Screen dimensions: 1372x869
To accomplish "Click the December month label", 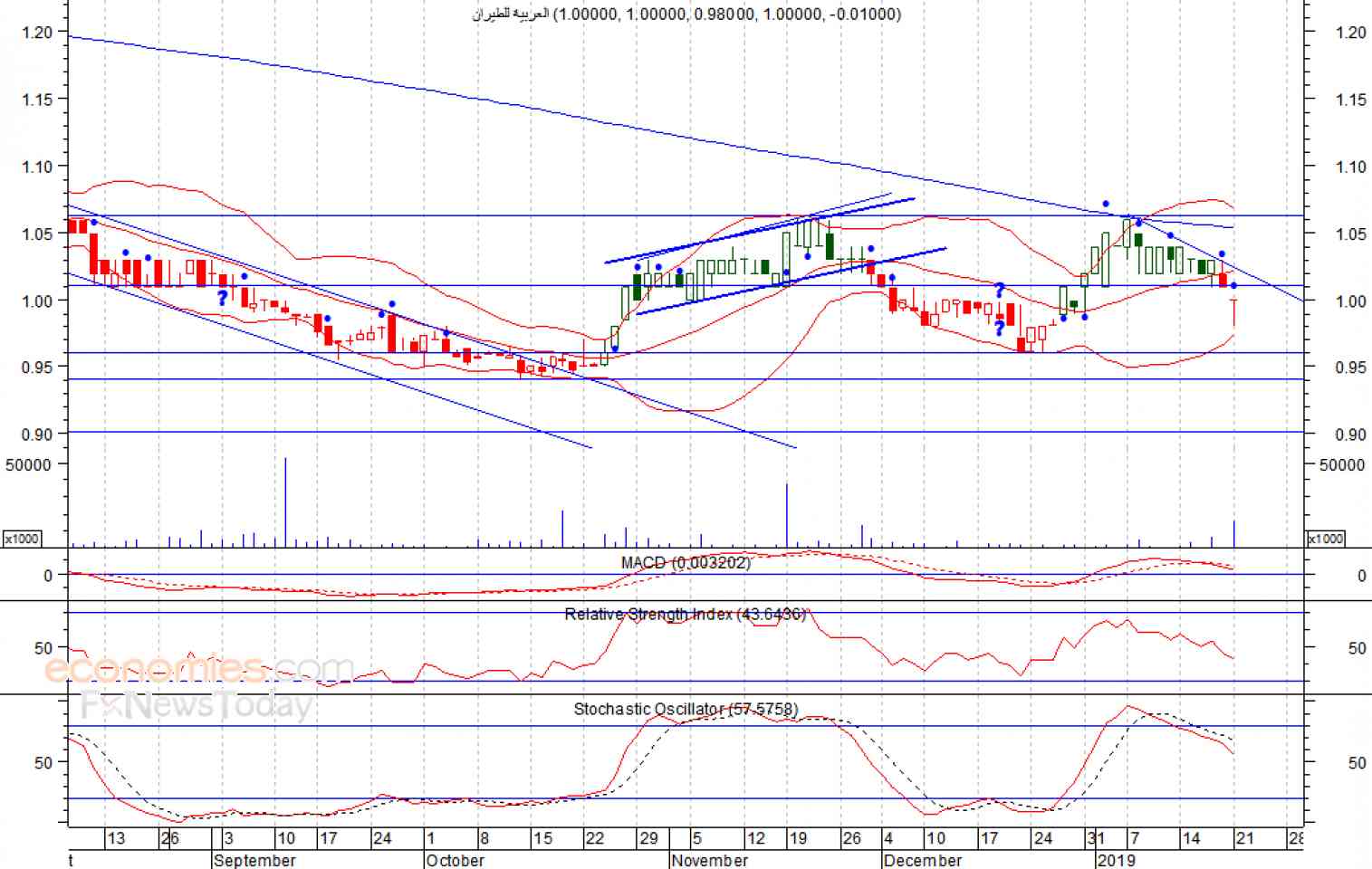I will click(x=923, y=860).
